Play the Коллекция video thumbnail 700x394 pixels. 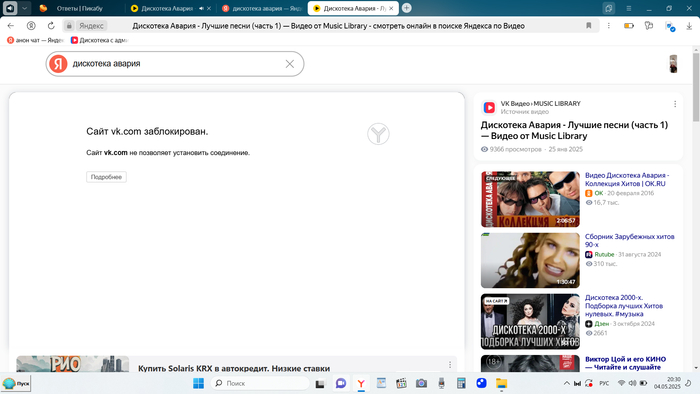click(x=530, y=199)
